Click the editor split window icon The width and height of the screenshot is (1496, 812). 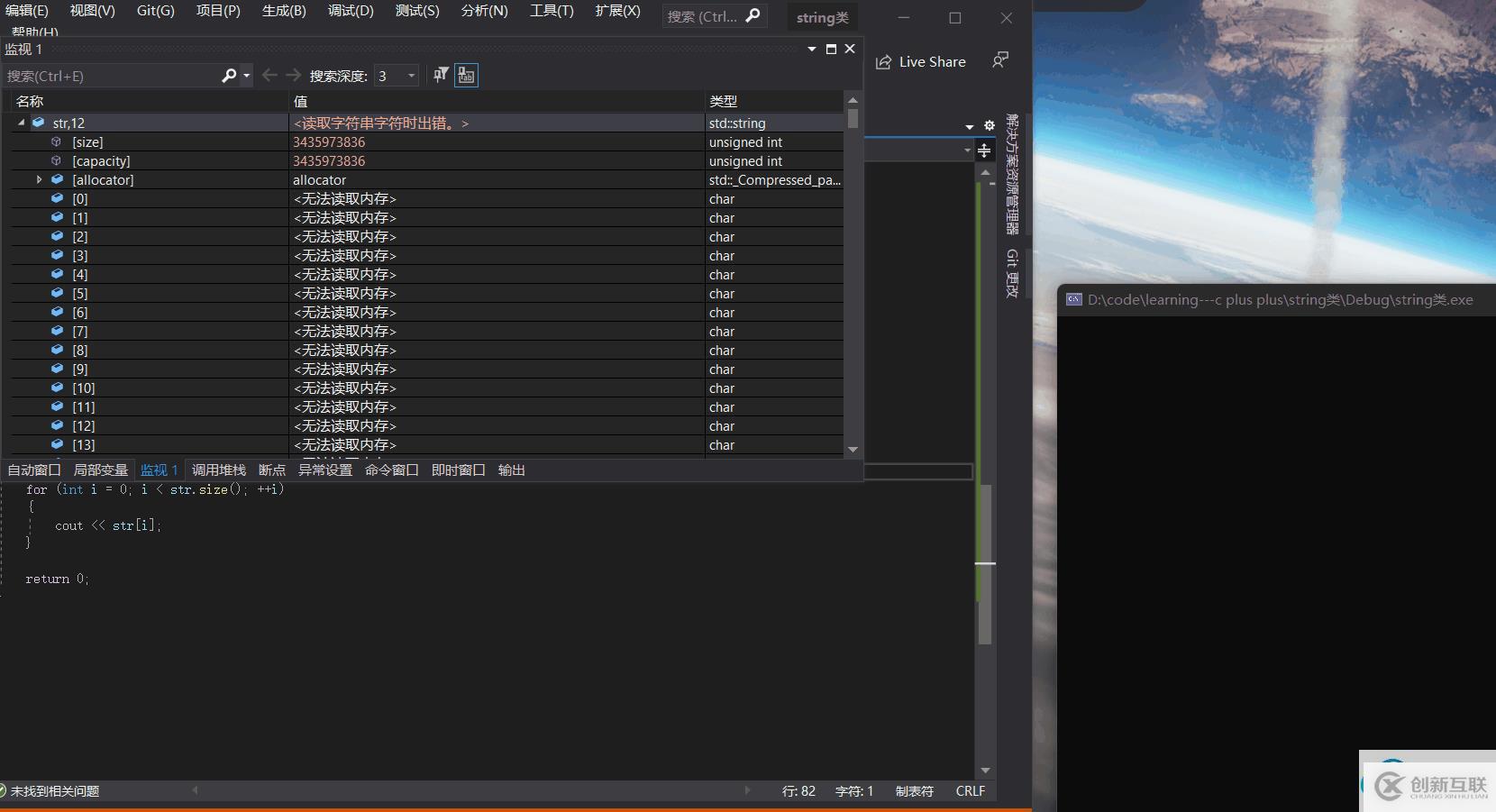point(984,151)
